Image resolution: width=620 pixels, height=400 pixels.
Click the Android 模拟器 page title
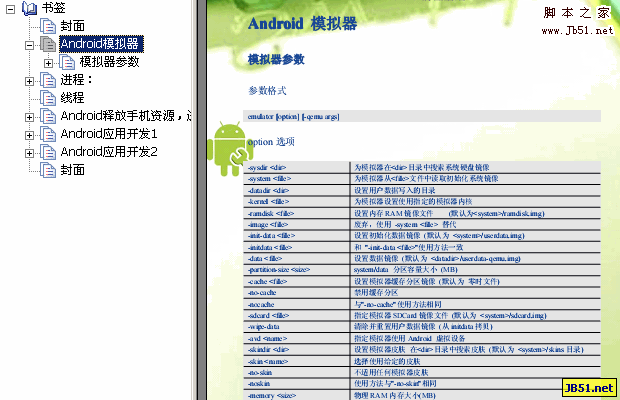(x=302, y=24)
